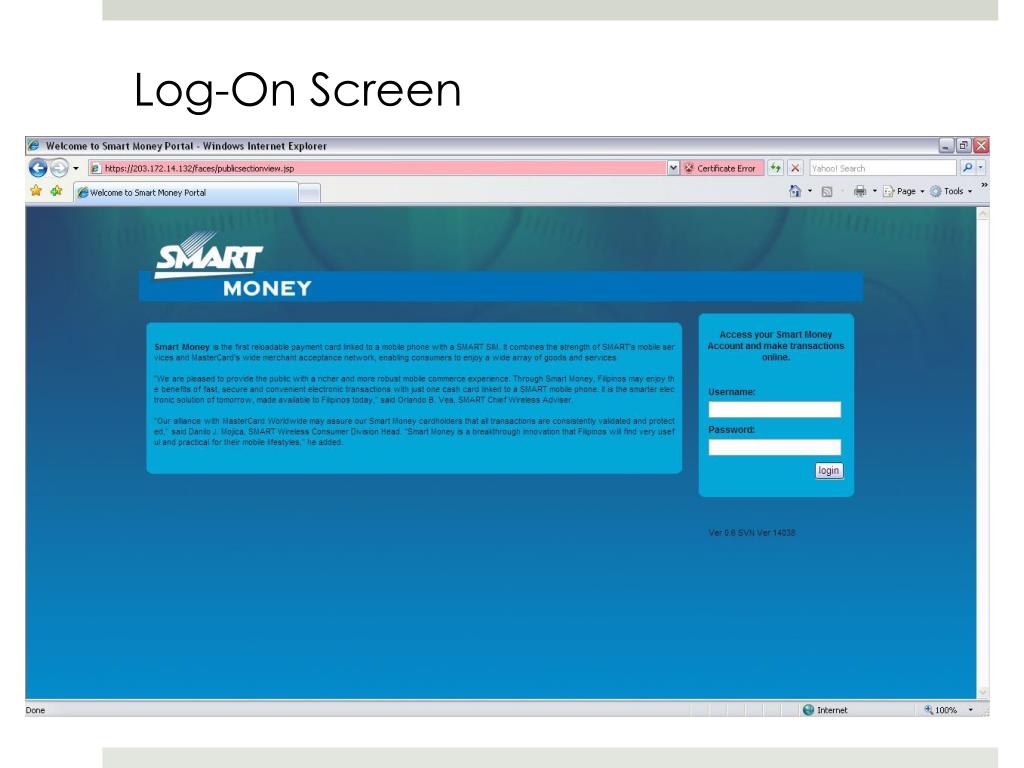Expand the address bar history dropdown

tap(673, 168)
